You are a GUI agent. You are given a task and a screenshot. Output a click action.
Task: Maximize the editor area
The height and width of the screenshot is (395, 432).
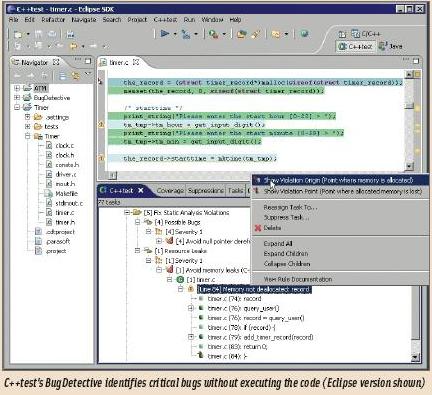point(416,61)
